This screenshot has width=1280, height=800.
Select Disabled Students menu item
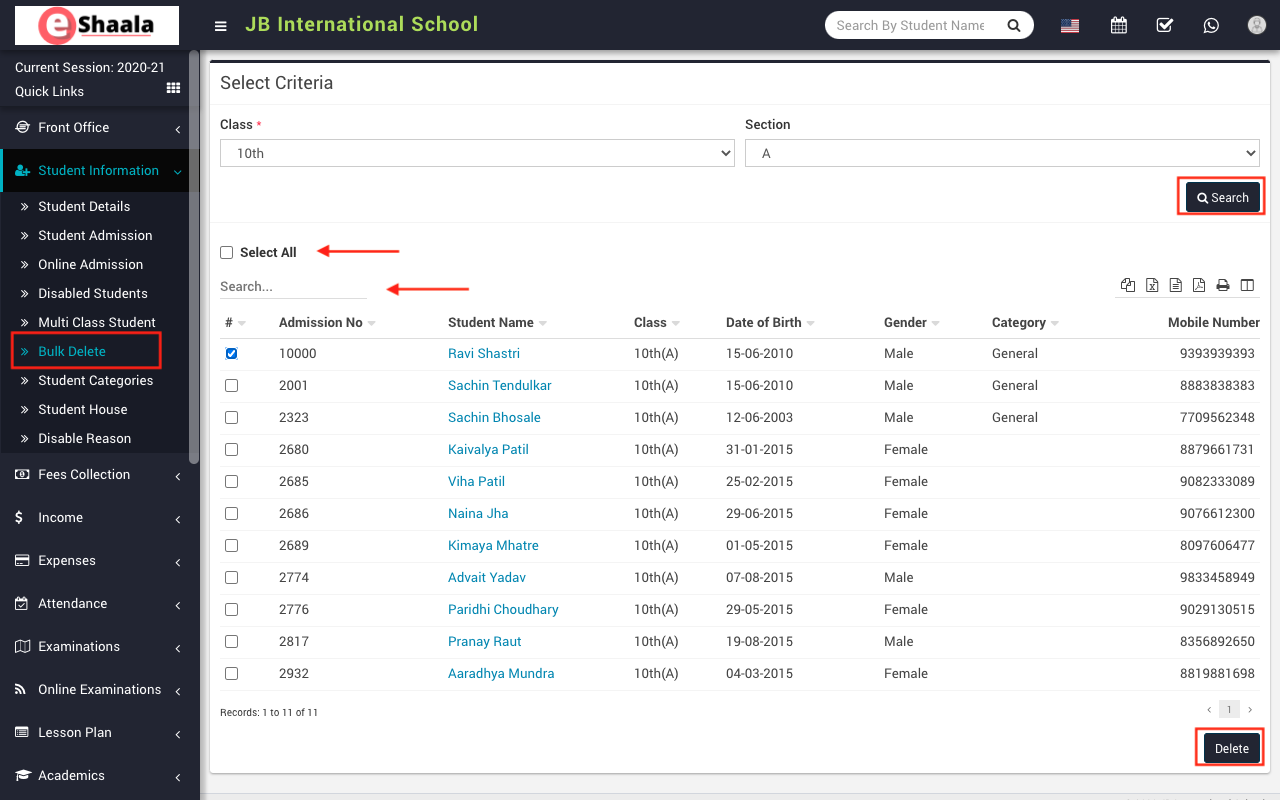[x=93, y=294]
